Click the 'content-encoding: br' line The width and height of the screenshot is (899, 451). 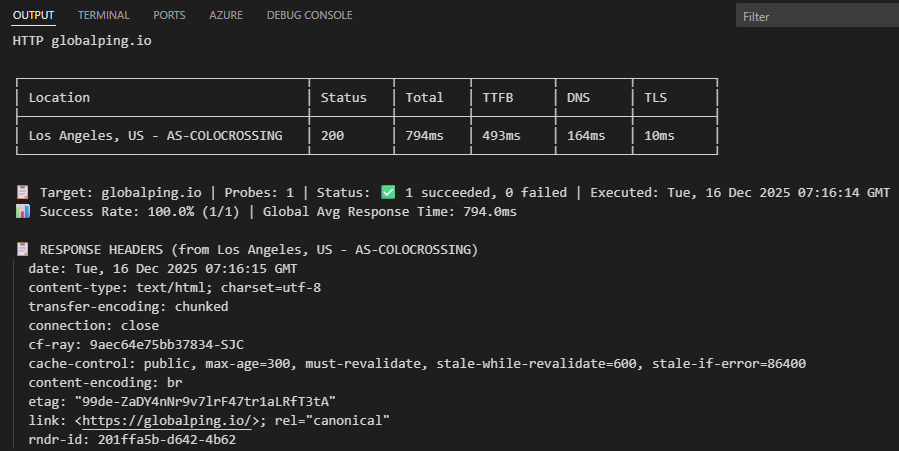pyautogui.click(x=105, y=382)
